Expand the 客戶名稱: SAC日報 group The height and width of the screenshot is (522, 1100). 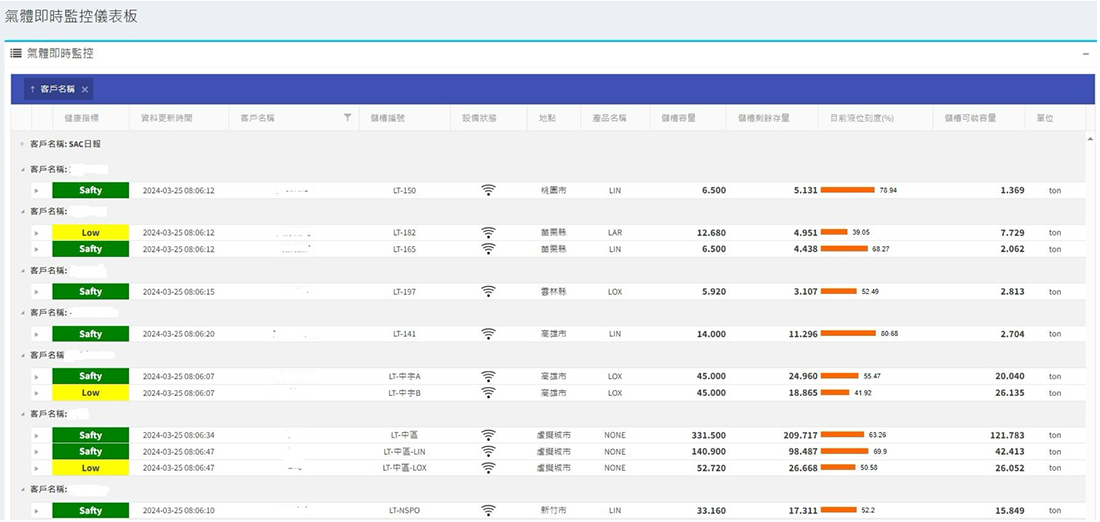[x=22, y=144]
